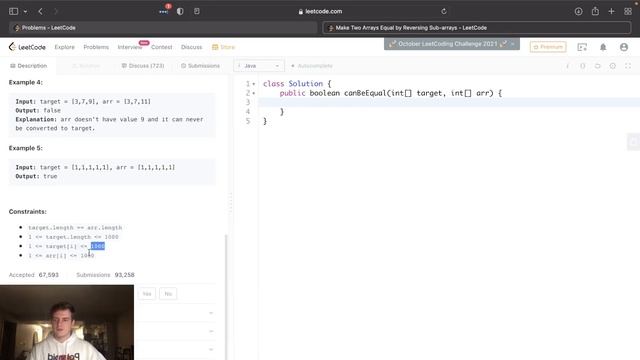Click the No feedback button
The image size is (640, 360).
click(x=168, y=294)
